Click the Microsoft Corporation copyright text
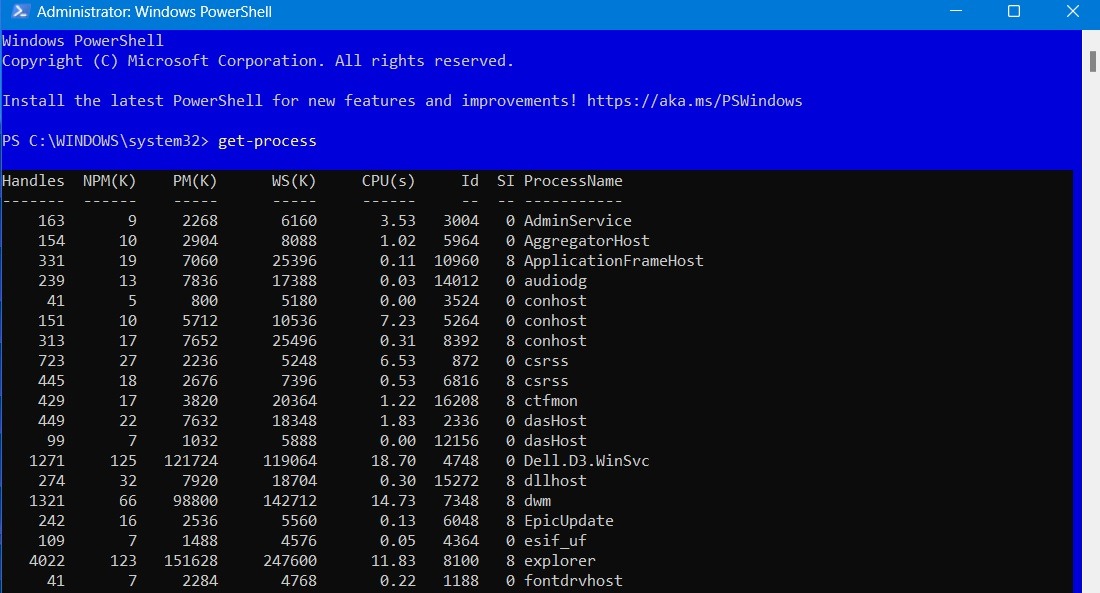 pyautogui.click(x=255, y=60)
